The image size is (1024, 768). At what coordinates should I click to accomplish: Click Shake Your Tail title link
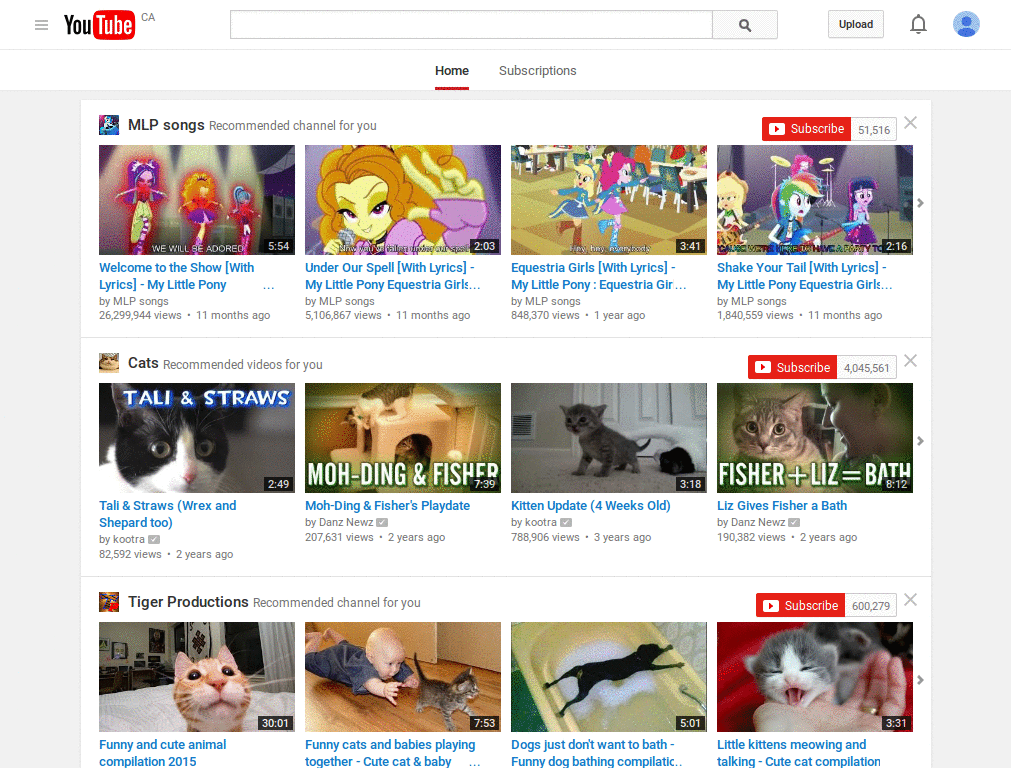[805, 276]
